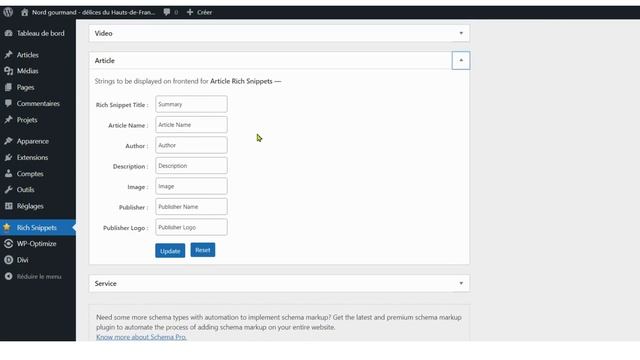The image size is (640, 360).
Task: Focus the Image input field
Action: [191, 186]
